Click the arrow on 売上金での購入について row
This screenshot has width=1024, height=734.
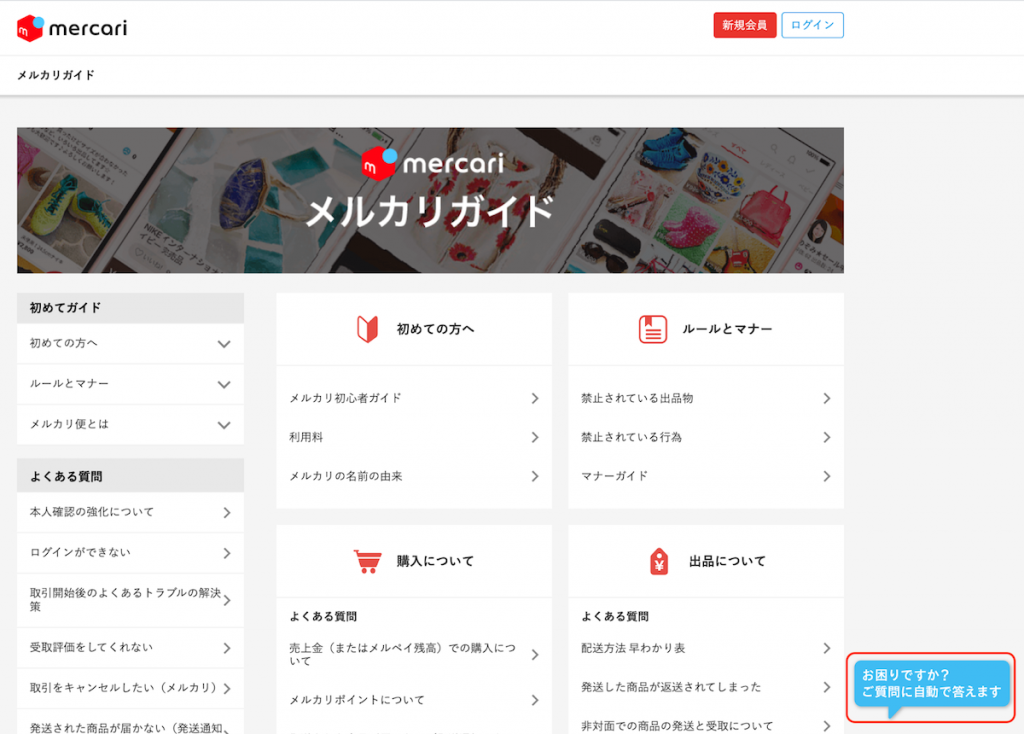point(535,655)
